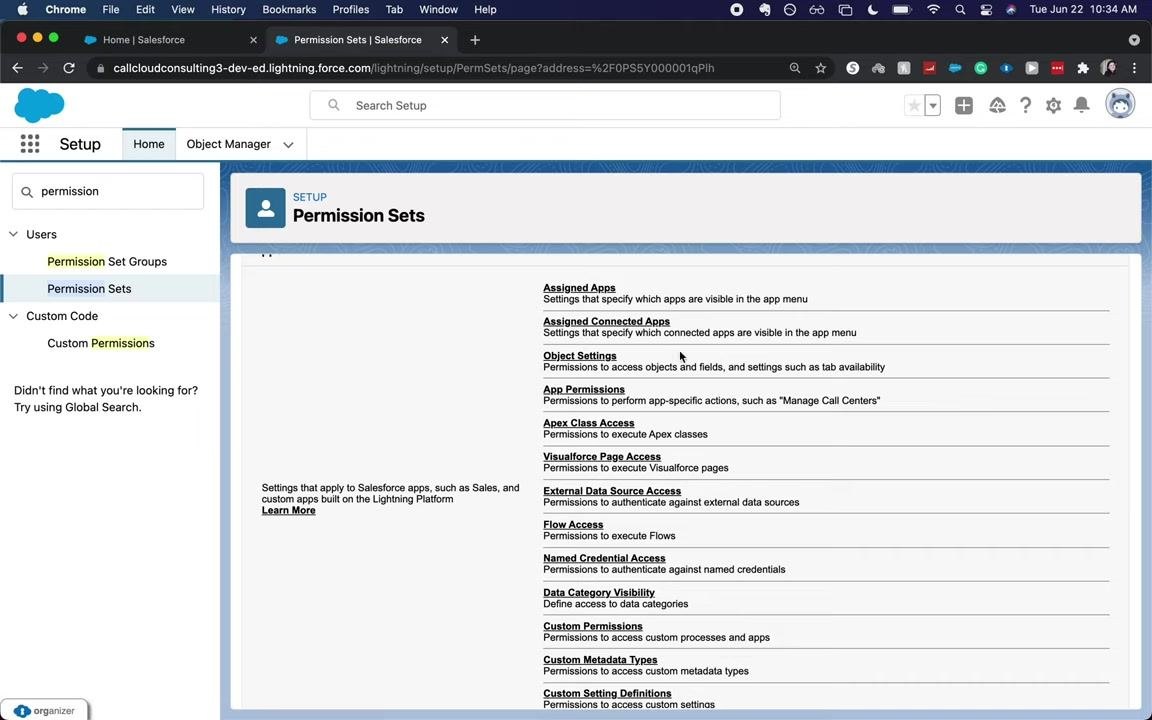Open the Object Manager dropdown chevron

coord(288,145)
